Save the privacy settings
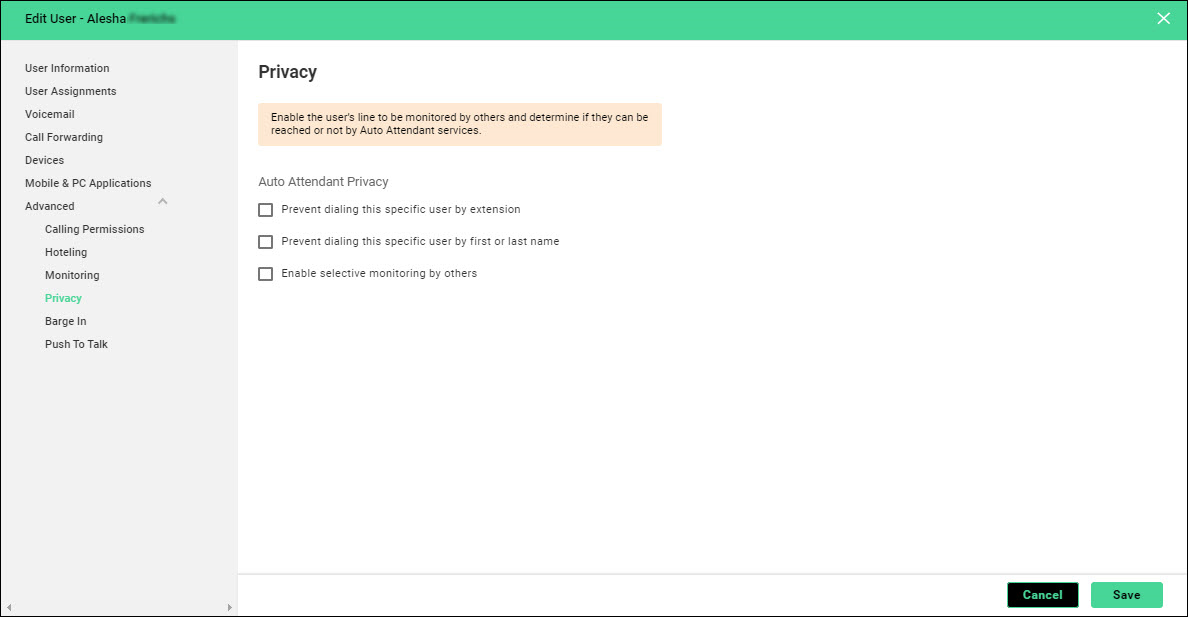The image size is (1188, 617). point(1126,595)
